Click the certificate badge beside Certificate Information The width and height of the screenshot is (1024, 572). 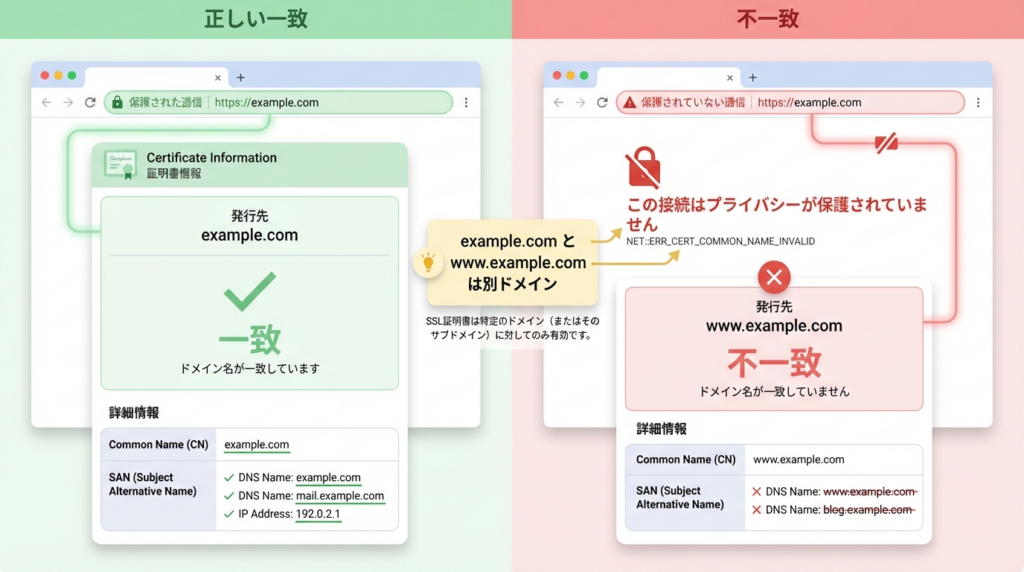(x=120, y=165)
